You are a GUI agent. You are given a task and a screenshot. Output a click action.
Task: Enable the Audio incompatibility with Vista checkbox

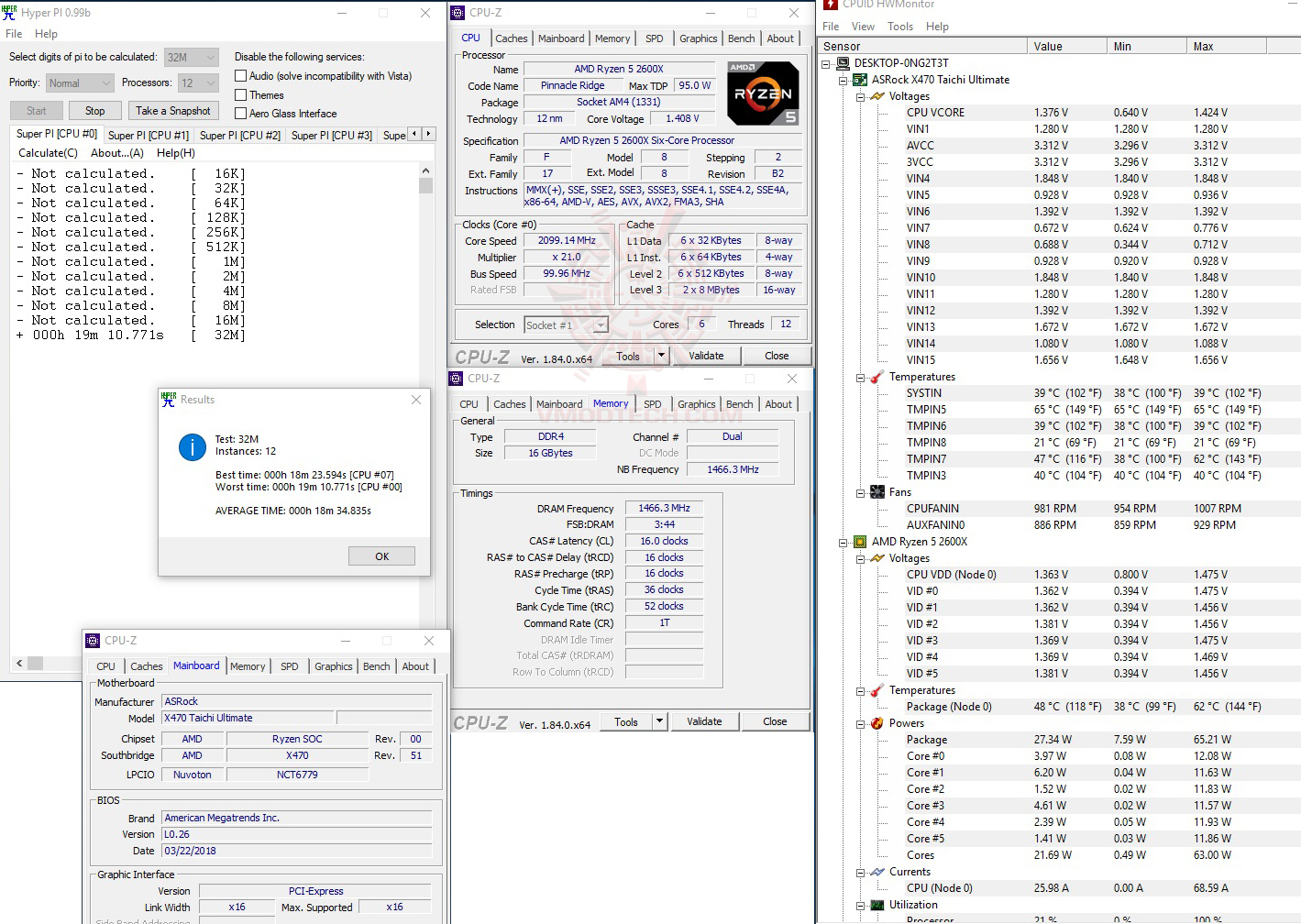click(x=241, y=76)
